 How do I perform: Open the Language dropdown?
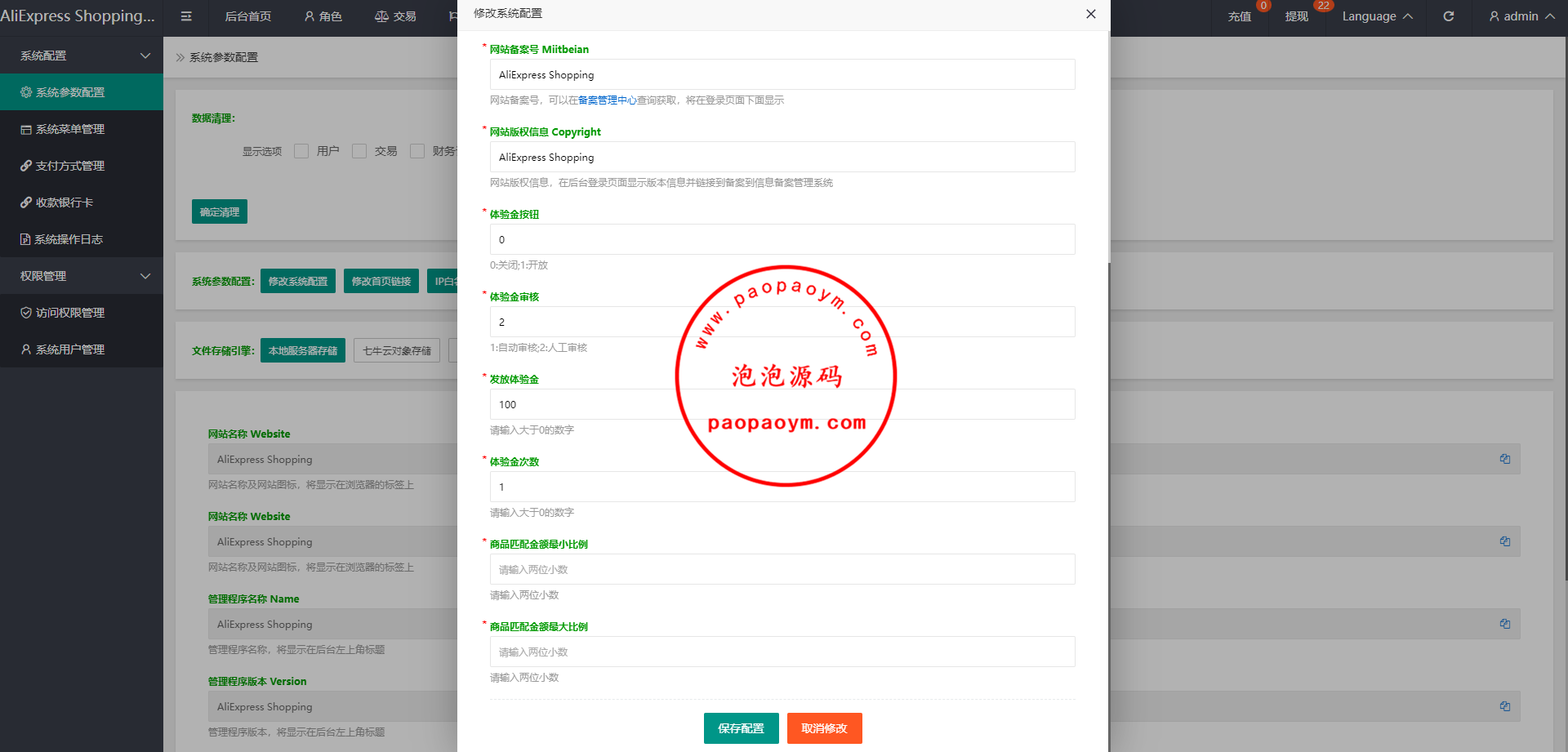click(x=1377, y=16)
